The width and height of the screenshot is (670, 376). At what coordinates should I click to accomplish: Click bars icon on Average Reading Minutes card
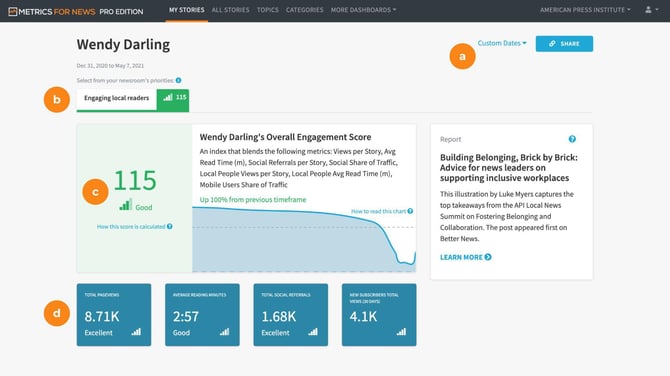pyautogui.click(x=224, y=332)
